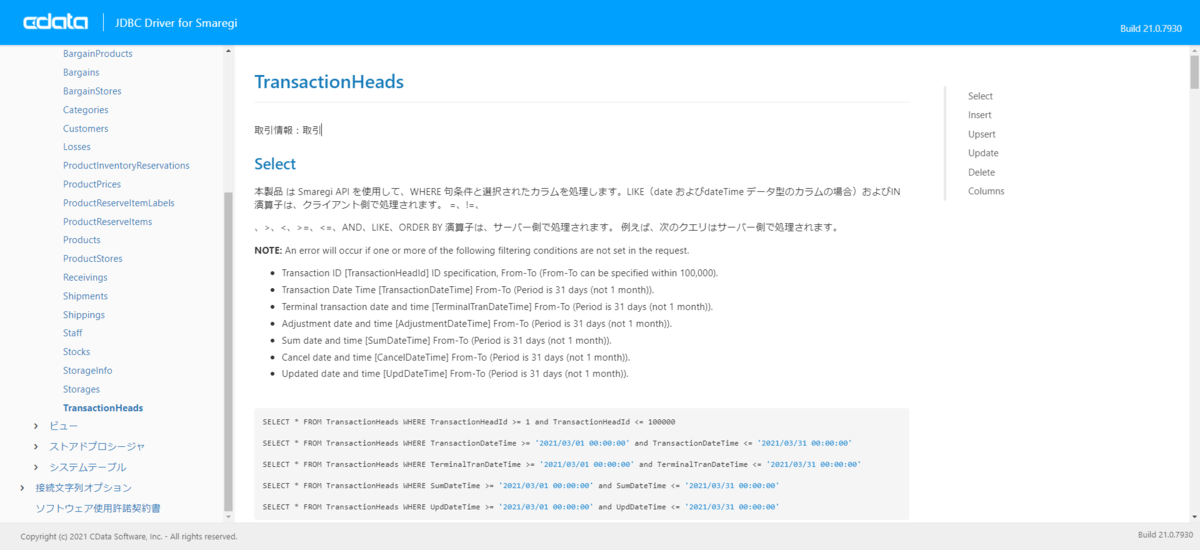Click the TransactionDateTime SQL query line
1200x550 pixels.
[557, 443]
